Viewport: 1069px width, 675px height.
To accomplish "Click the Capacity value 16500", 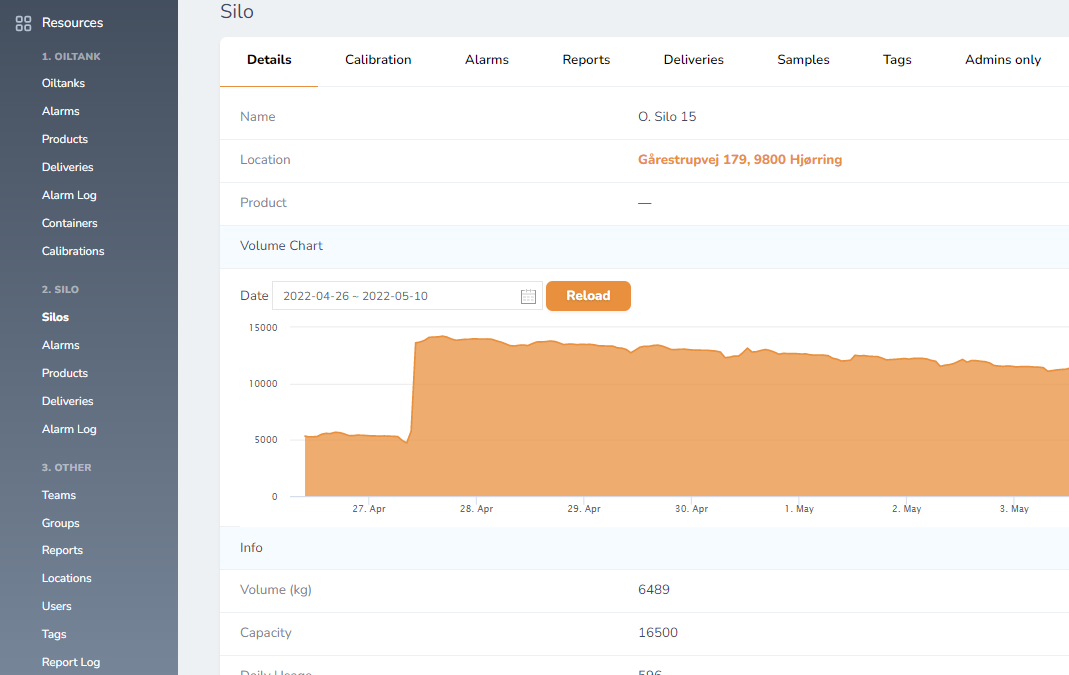I will coord(658,633).
